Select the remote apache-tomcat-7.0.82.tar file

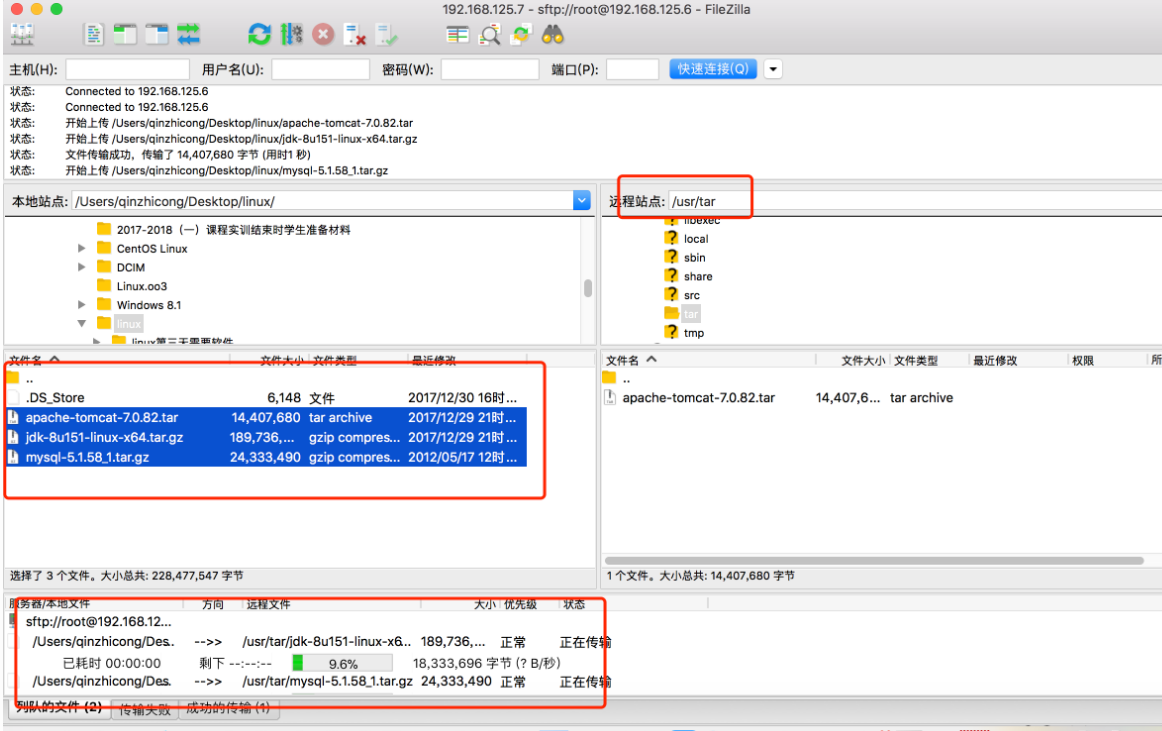(x=698, y=398)
